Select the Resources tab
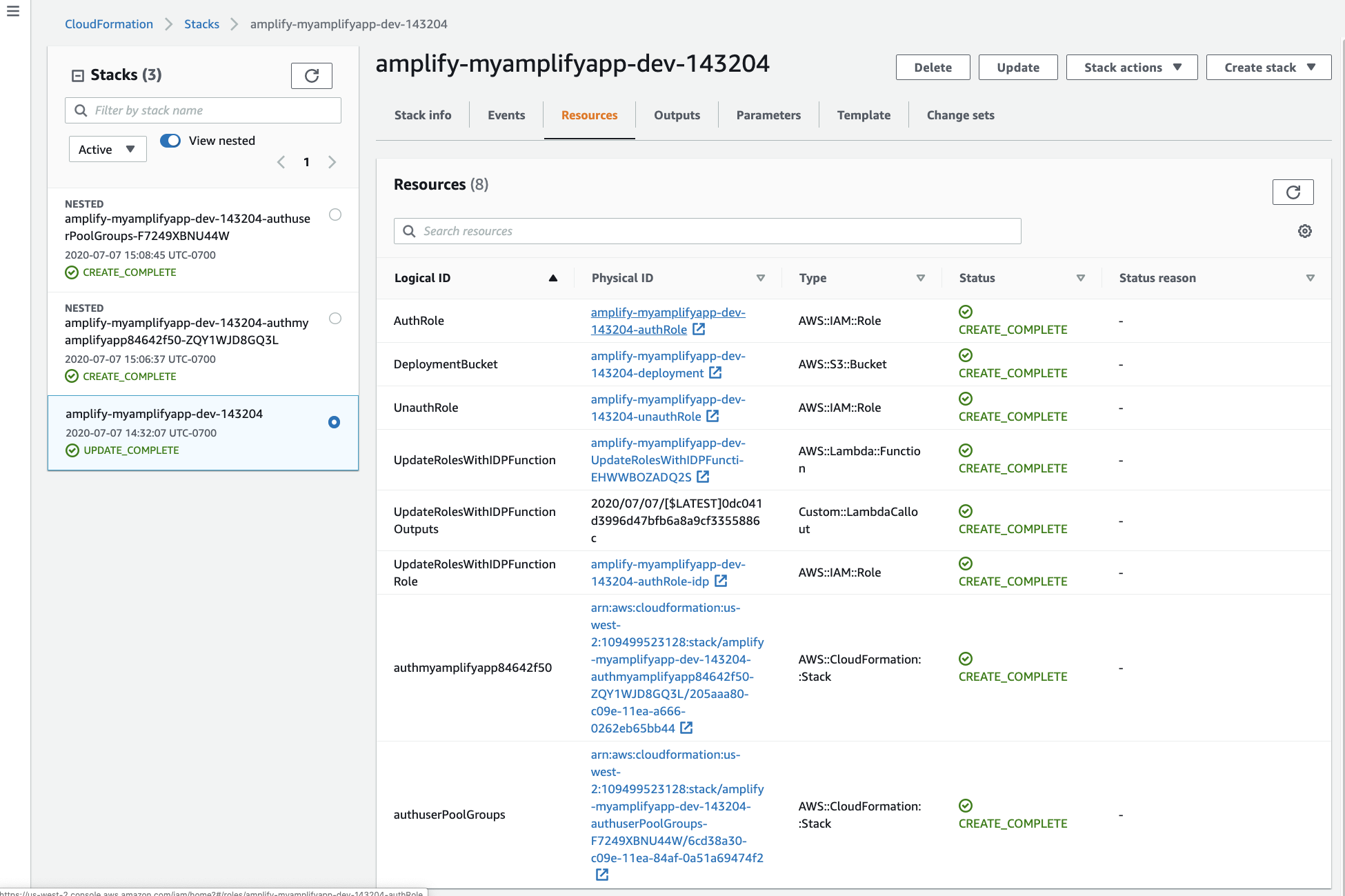 tap(590, 115)
